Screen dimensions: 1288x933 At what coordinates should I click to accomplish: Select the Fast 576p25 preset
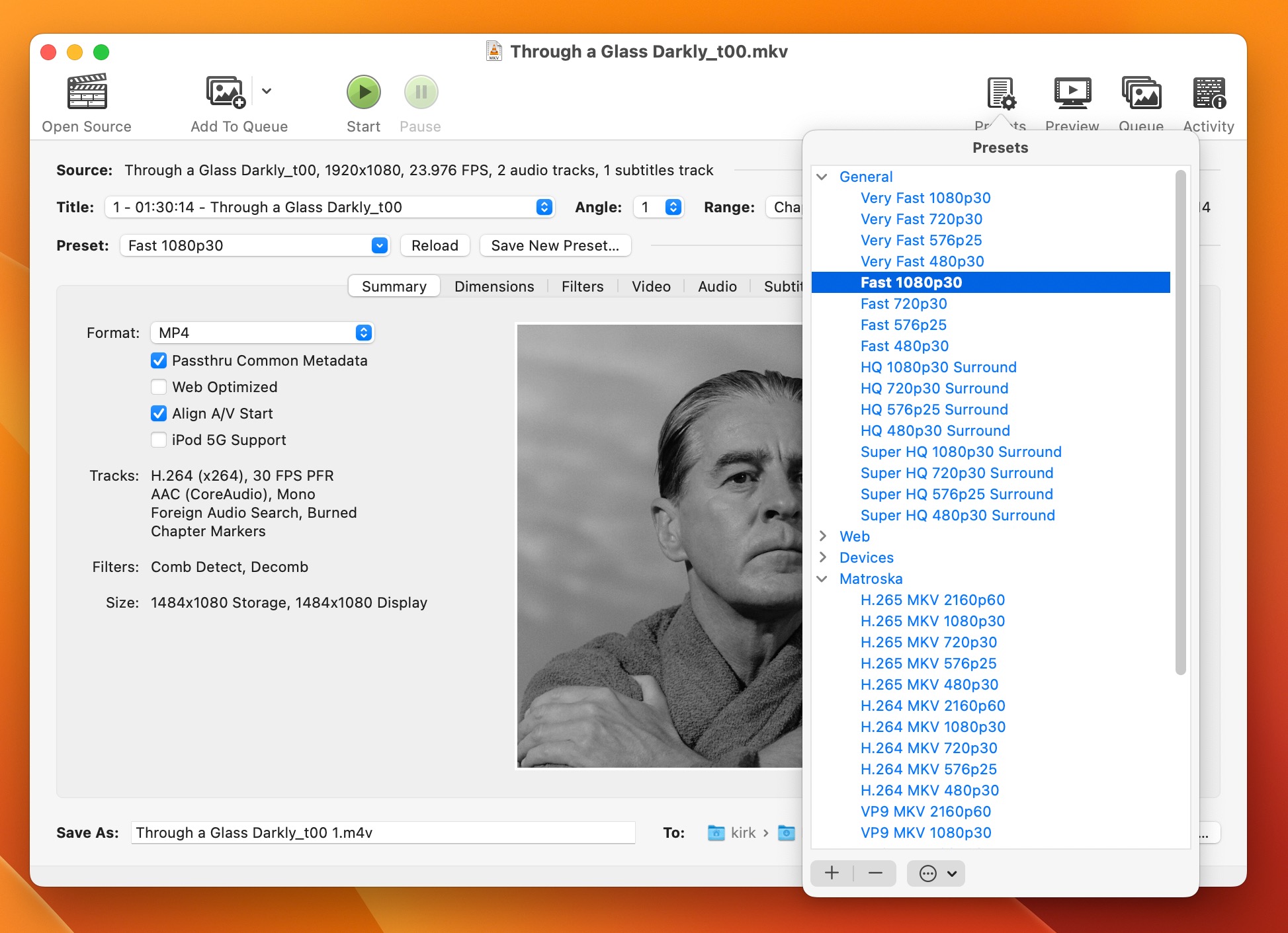coord(903,325)
